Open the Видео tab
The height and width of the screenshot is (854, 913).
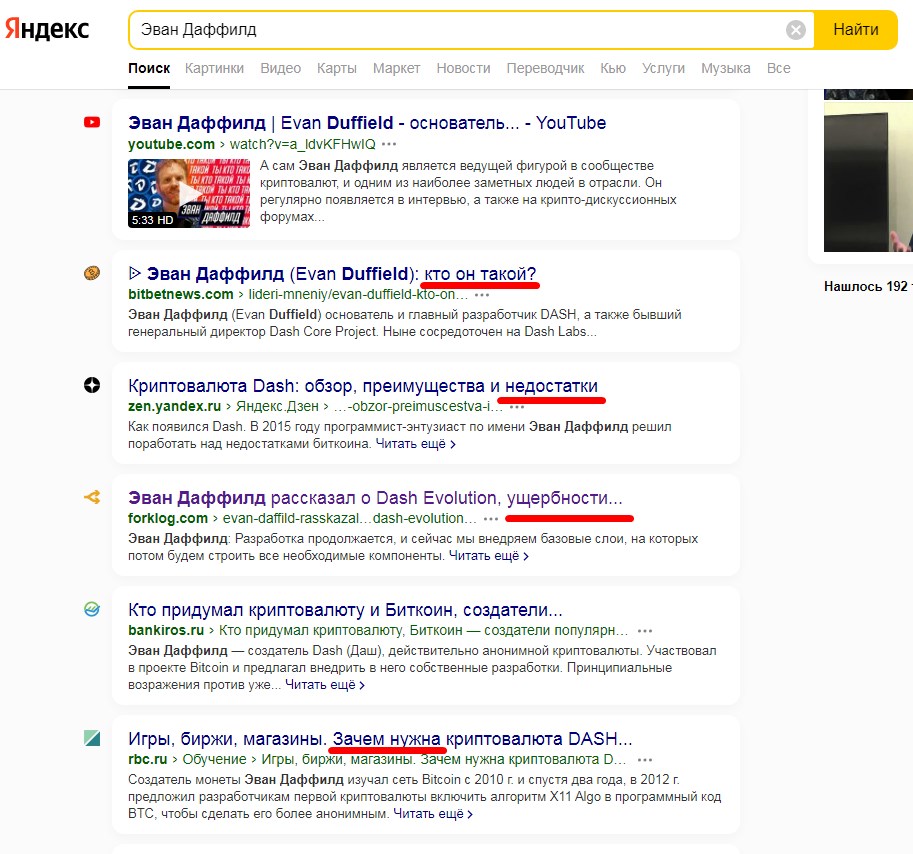(x=281, y=68)
